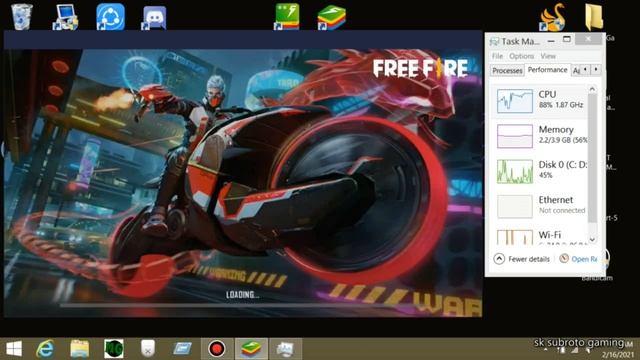Open the Options menu in Task Manager
Viewport: 640px width, 360px height.
(521, 56)
